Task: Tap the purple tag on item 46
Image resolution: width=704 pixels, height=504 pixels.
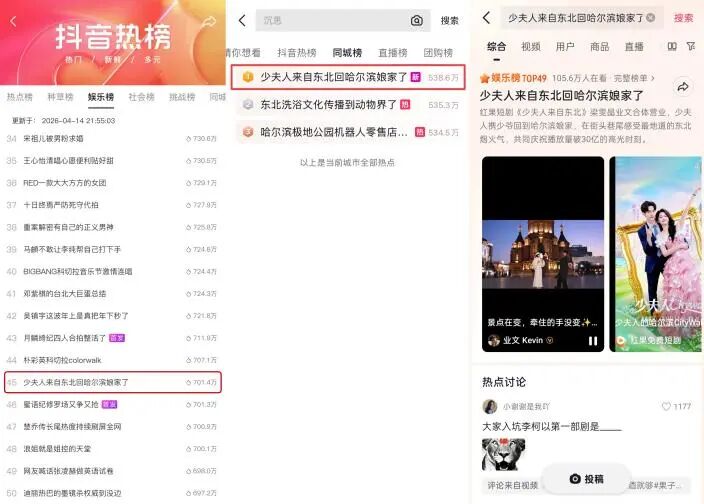Action: 109,404
